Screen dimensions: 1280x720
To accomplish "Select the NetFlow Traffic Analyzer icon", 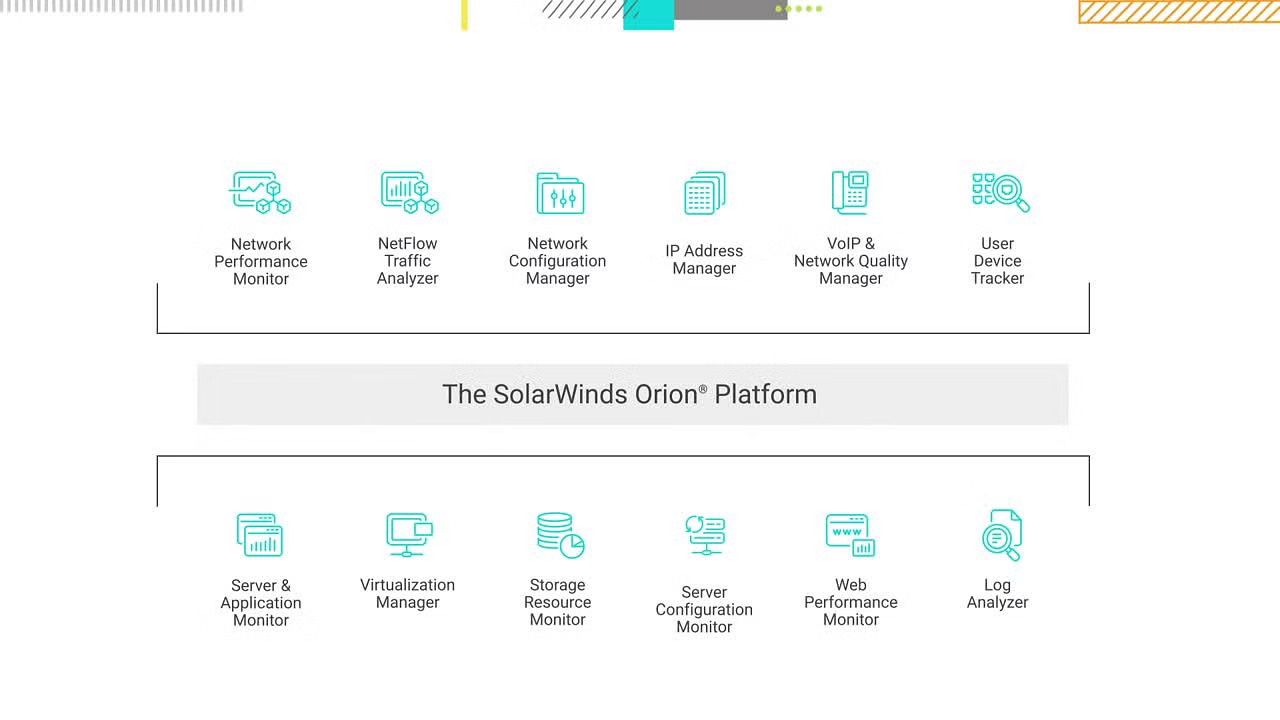I will (408, 193).
